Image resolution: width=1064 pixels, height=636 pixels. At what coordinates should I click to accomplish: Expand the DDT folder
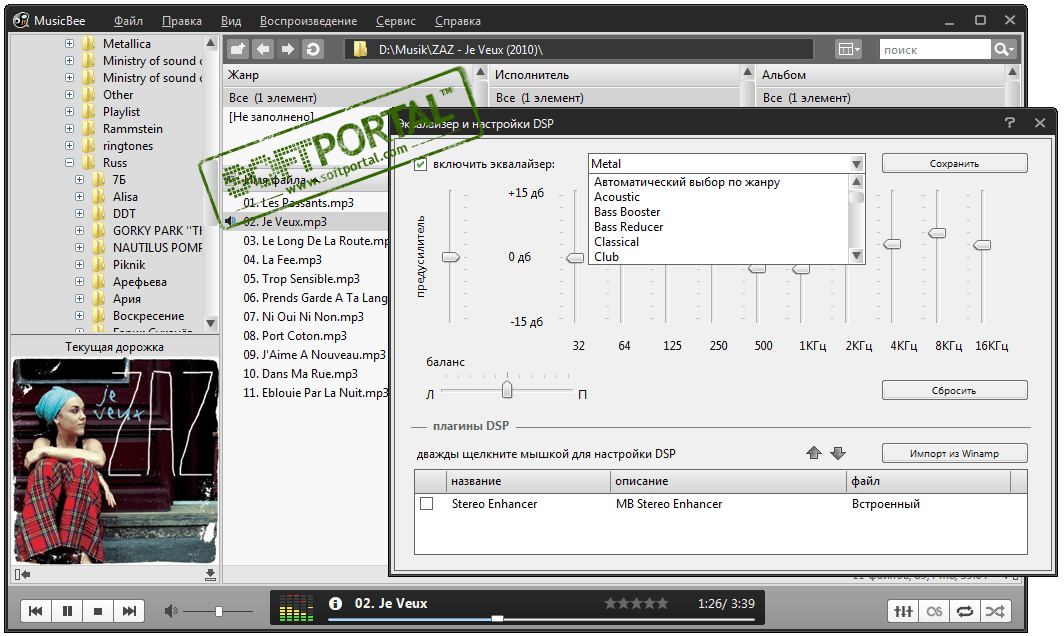click(x=79, y=214)
